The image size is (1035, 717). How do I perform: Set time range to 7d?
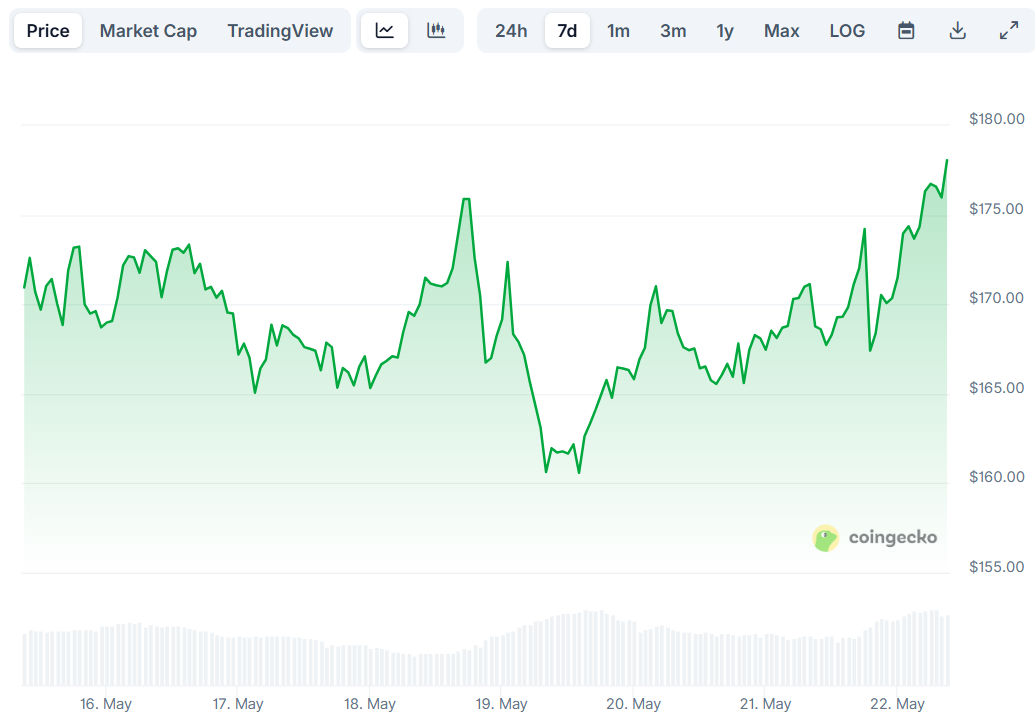567,30
